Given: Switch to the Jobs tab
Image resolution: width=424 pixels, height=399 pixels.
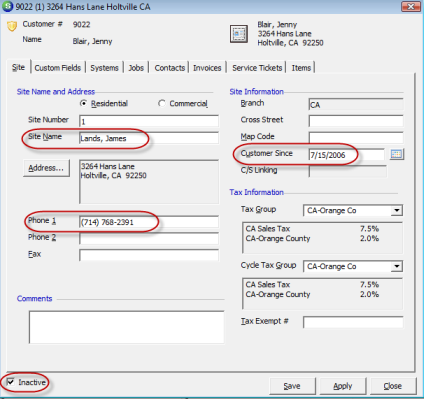Looking at the screenshot, I should [136, 68].
